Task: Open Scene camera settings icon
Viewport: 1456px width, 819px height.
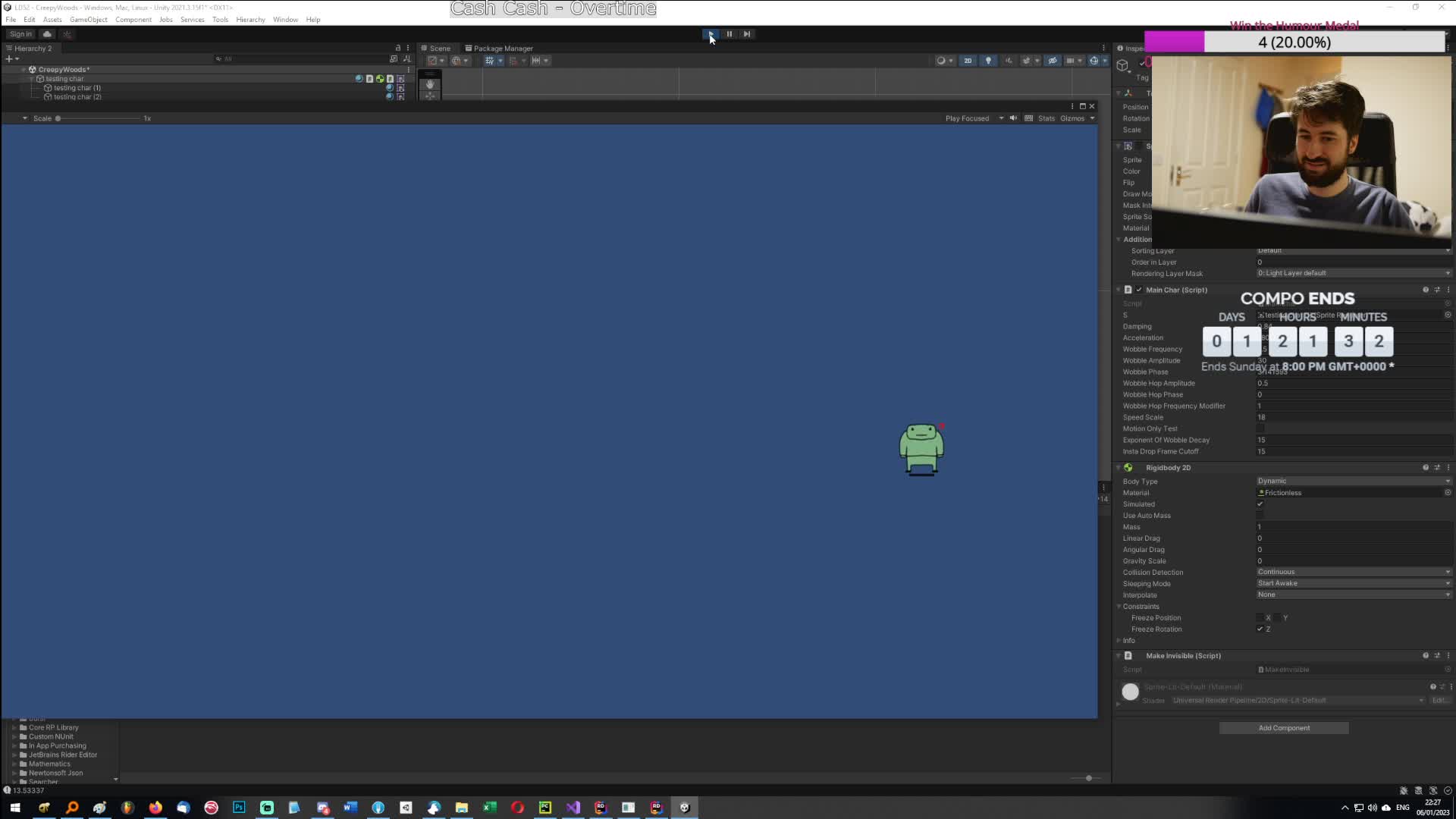Action: pyautogui.click(x=1071, y=61)
